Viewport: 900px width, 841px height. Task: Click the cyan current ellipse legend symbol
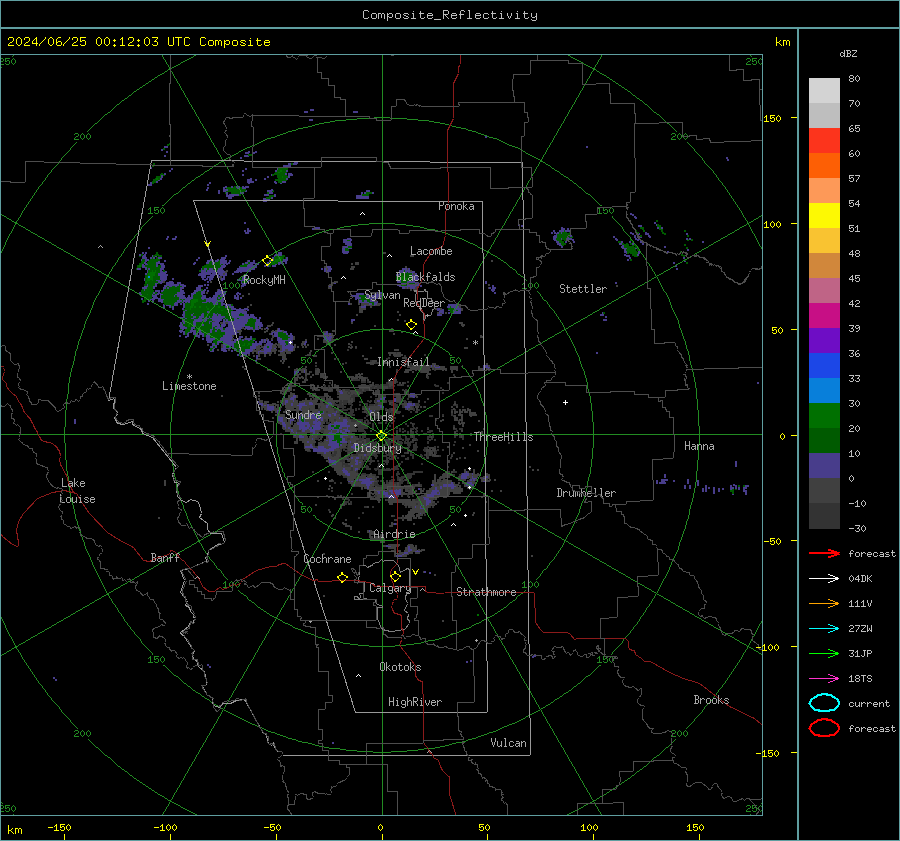[824, 703]
